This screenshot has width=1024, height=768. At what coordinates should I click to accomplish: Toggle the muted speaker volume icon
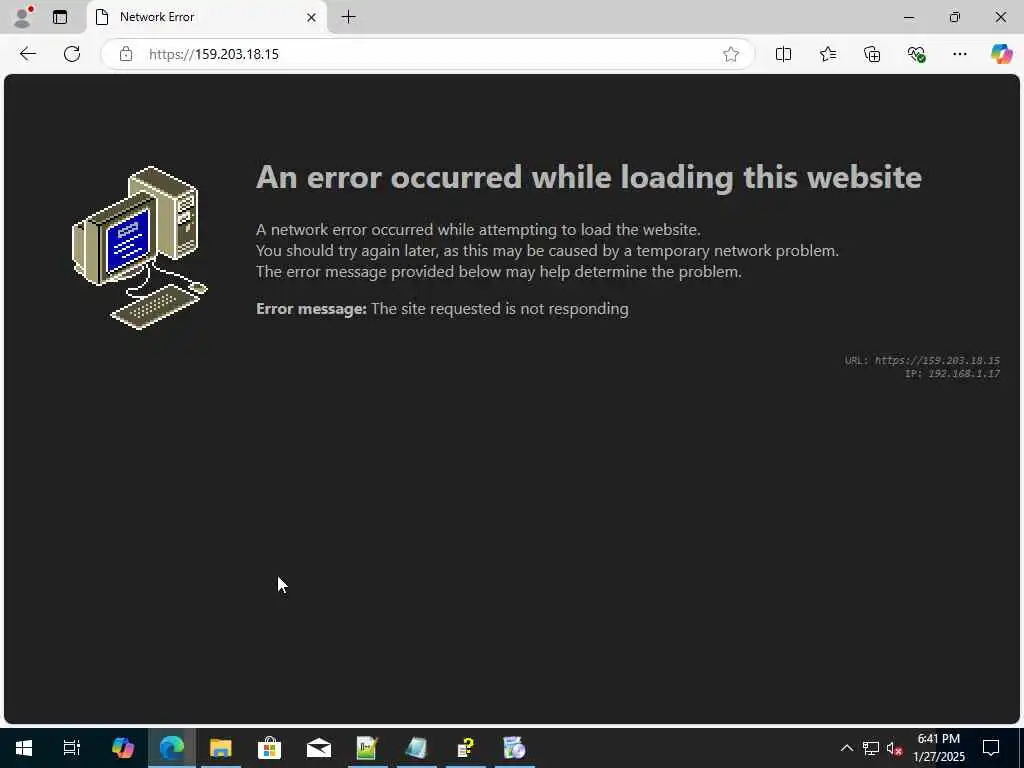coord(894,748)
